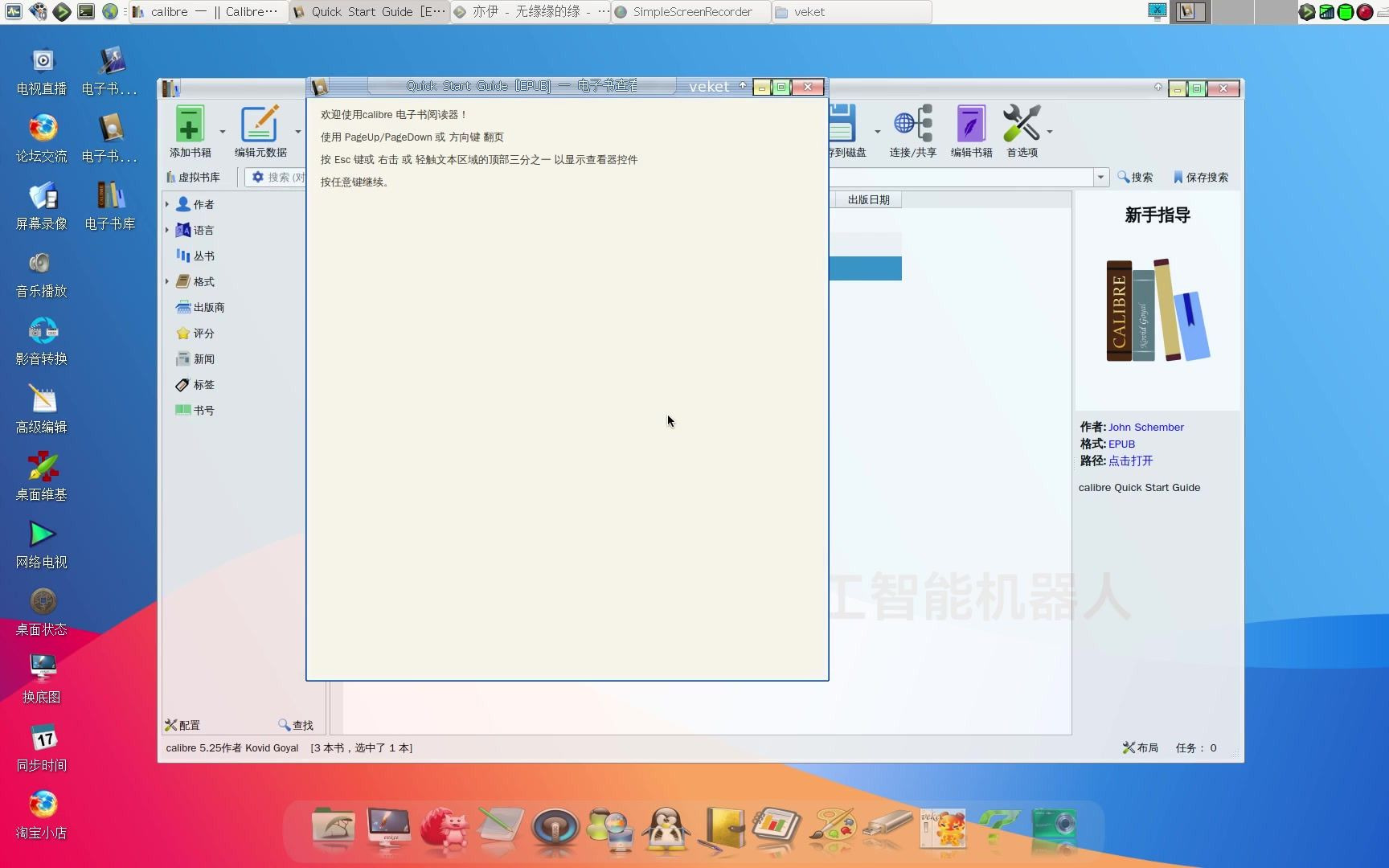Viewport: 1389px width, 868px height.
Task: Click the path 'click to open' link
Action: coord(1130,461)
